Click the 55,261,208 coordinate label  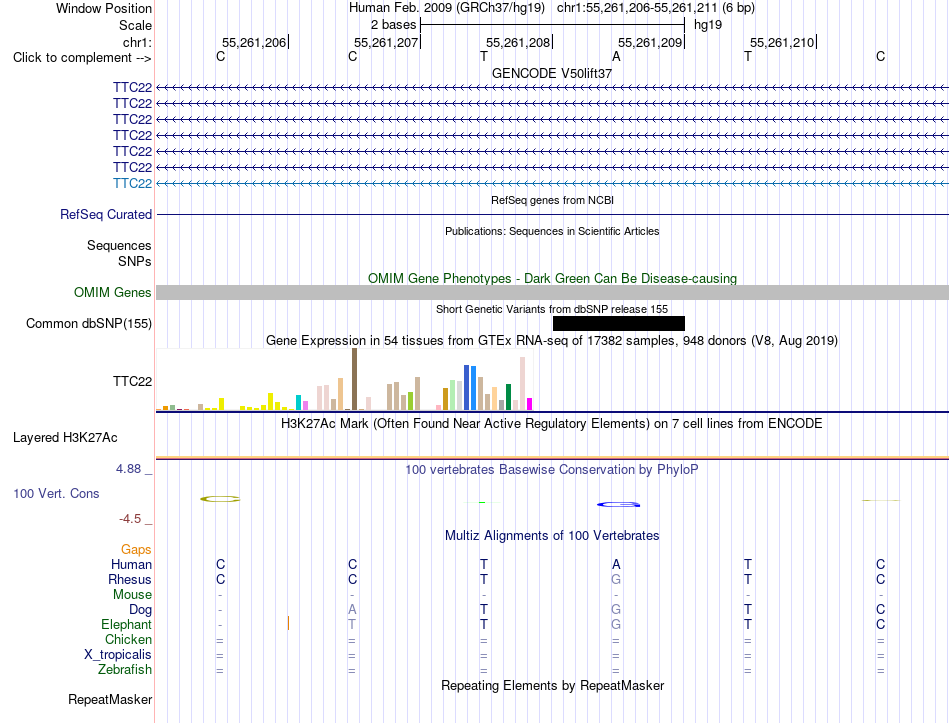[x=518, y=42]
